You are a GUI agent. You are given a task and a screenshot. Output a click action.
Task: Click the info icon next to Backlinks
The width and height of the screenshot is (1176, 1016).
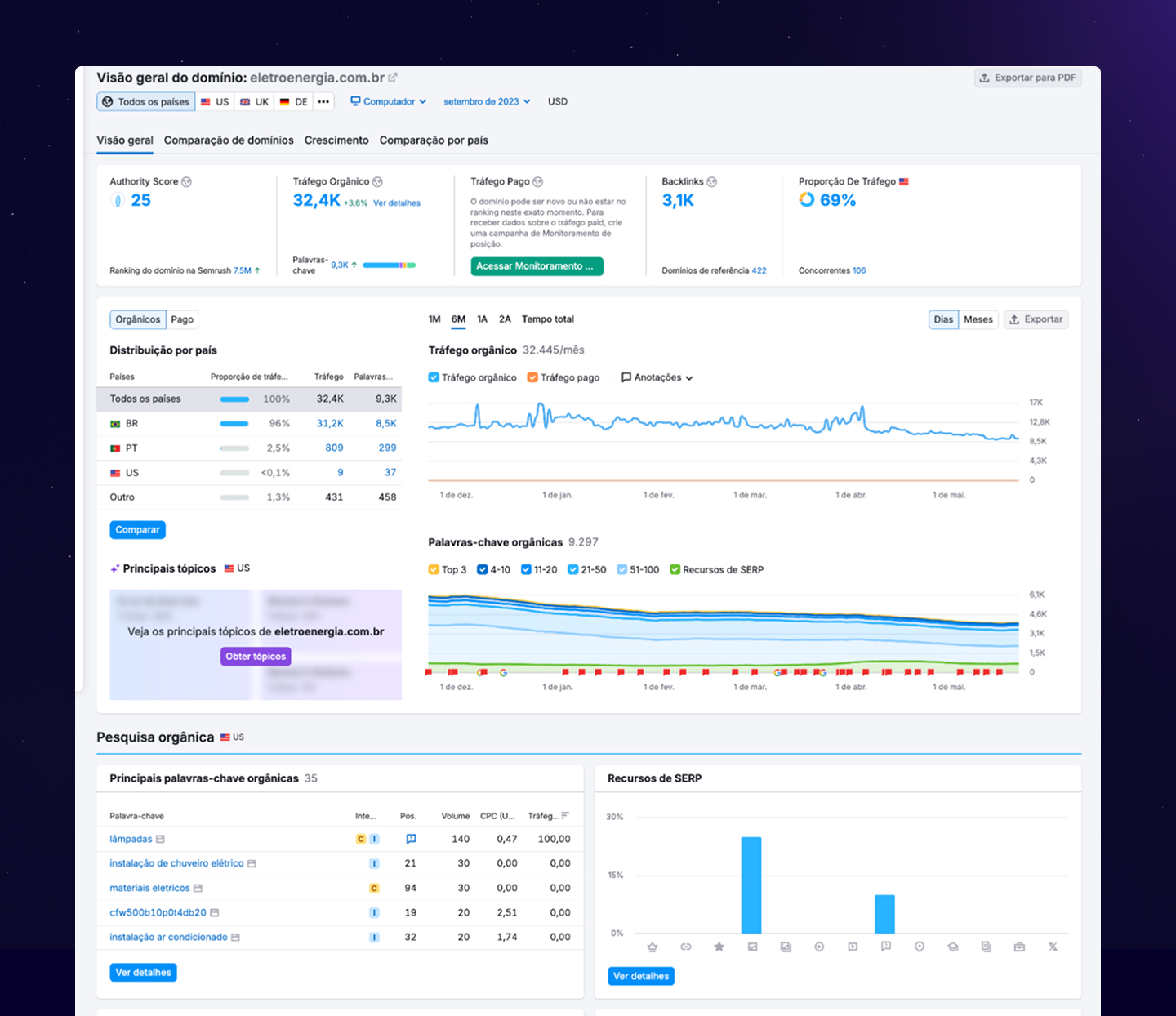pyautogui.click(x=712, y=182)
